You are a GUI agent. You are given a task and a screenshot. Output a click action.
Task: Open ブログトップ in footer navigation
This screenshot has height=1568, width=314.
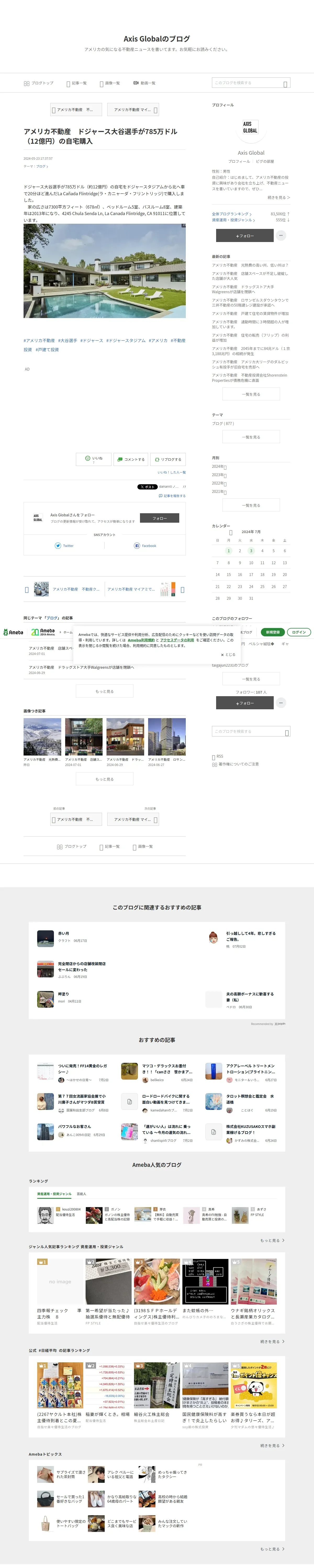(72, 846)
